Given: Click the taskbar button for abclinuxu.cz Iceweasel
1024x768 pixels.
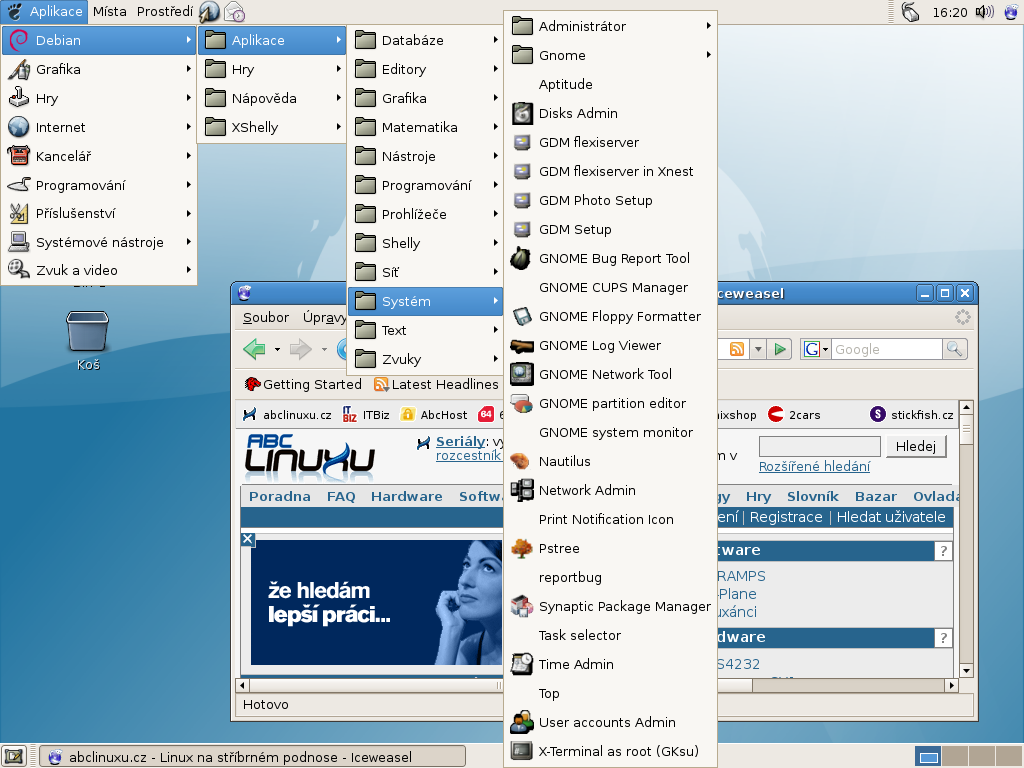Looking at the screenshot, I should pyautogui.click(x=253, y=757).
